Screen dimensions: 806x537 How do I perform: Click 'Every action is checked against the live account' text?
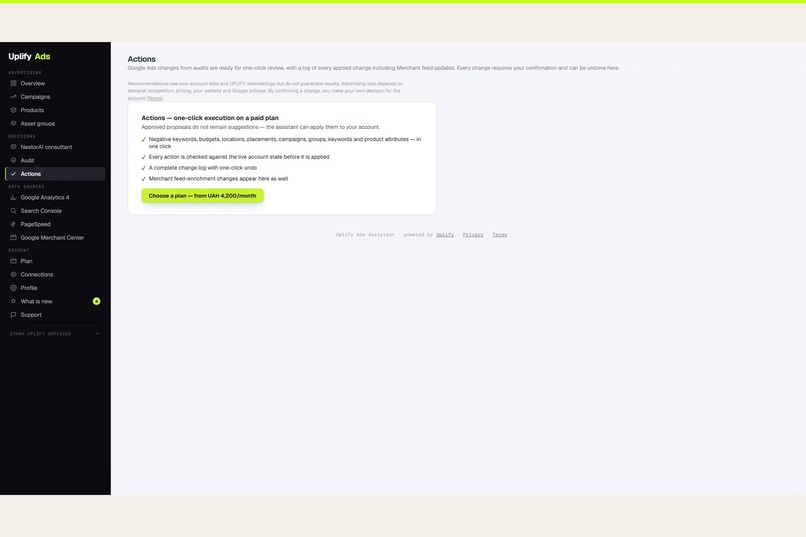pos(239,157)
